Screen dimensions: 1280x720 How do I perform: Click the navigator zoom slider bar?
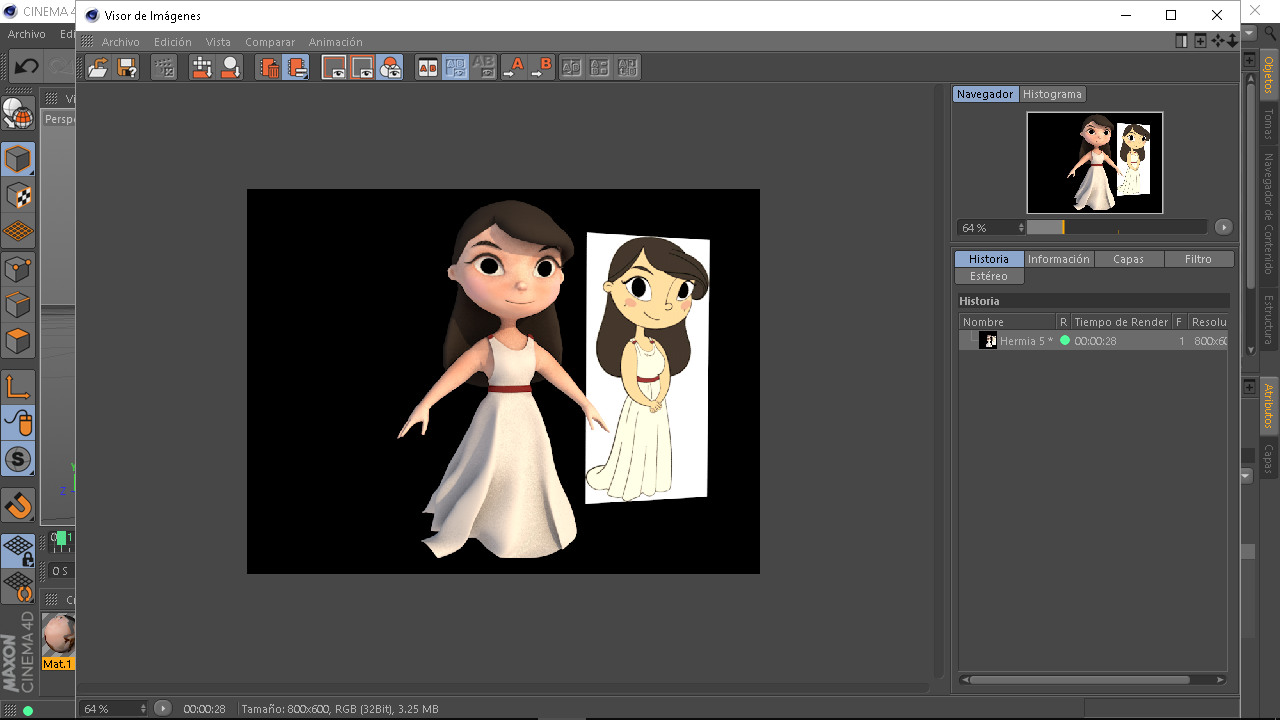(1116, 228)
